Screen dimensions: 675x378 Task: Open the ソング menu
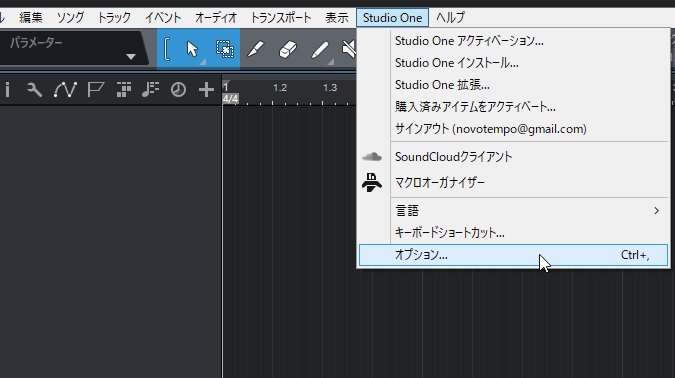pyautogui.click(x=70, y=18)
